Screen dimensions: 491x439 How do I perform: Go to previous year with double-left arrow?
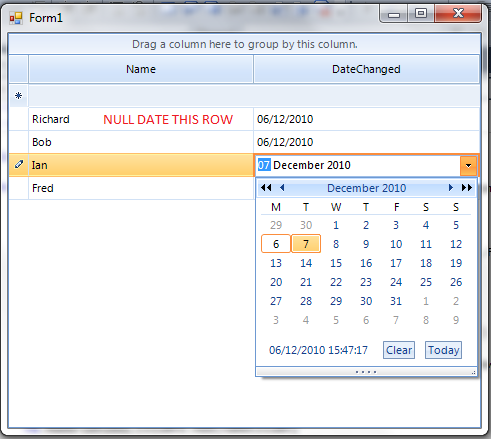266,188
